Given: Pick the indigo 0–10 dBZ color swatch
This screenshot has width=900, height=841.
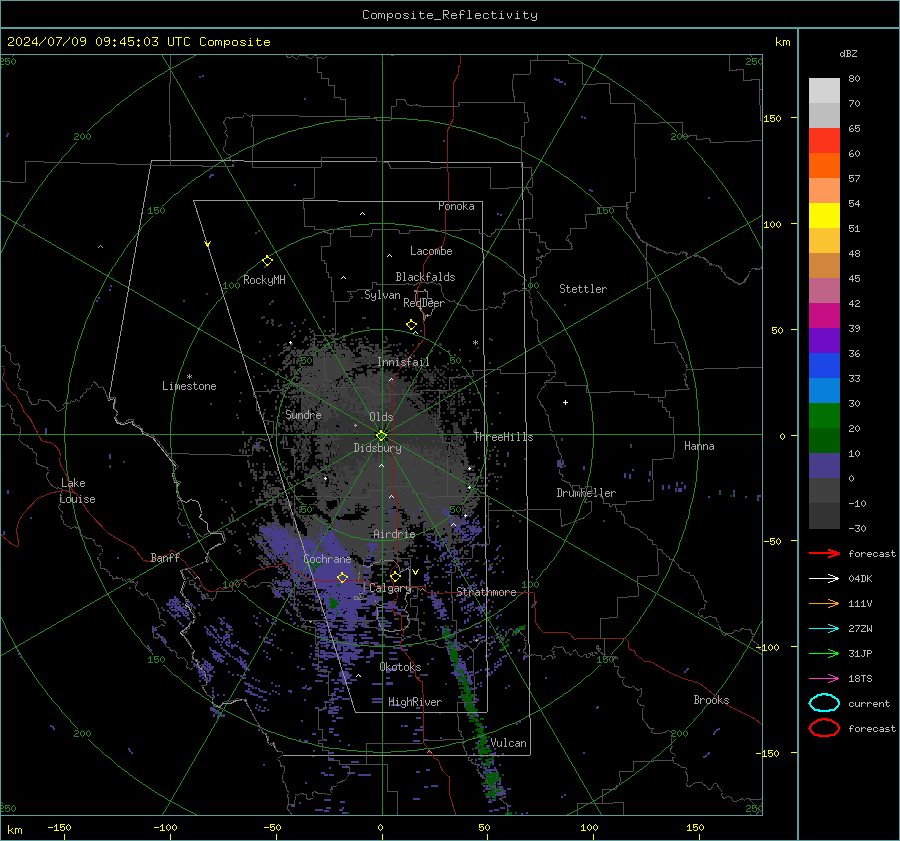Looking at the screenshot, I should click(824, 466).
